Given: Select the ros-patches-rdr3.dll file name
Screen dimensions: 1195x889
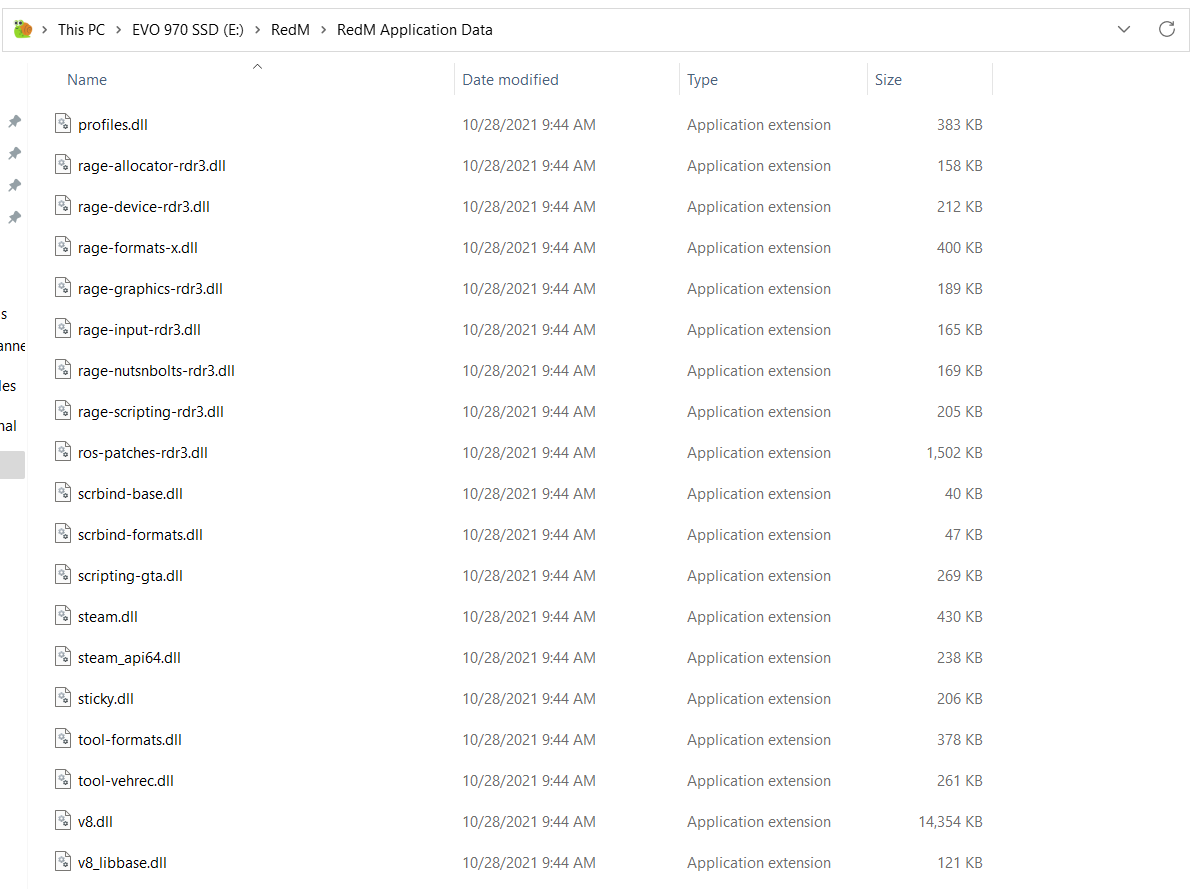Looking at the screenshot, I should (143, 454).
